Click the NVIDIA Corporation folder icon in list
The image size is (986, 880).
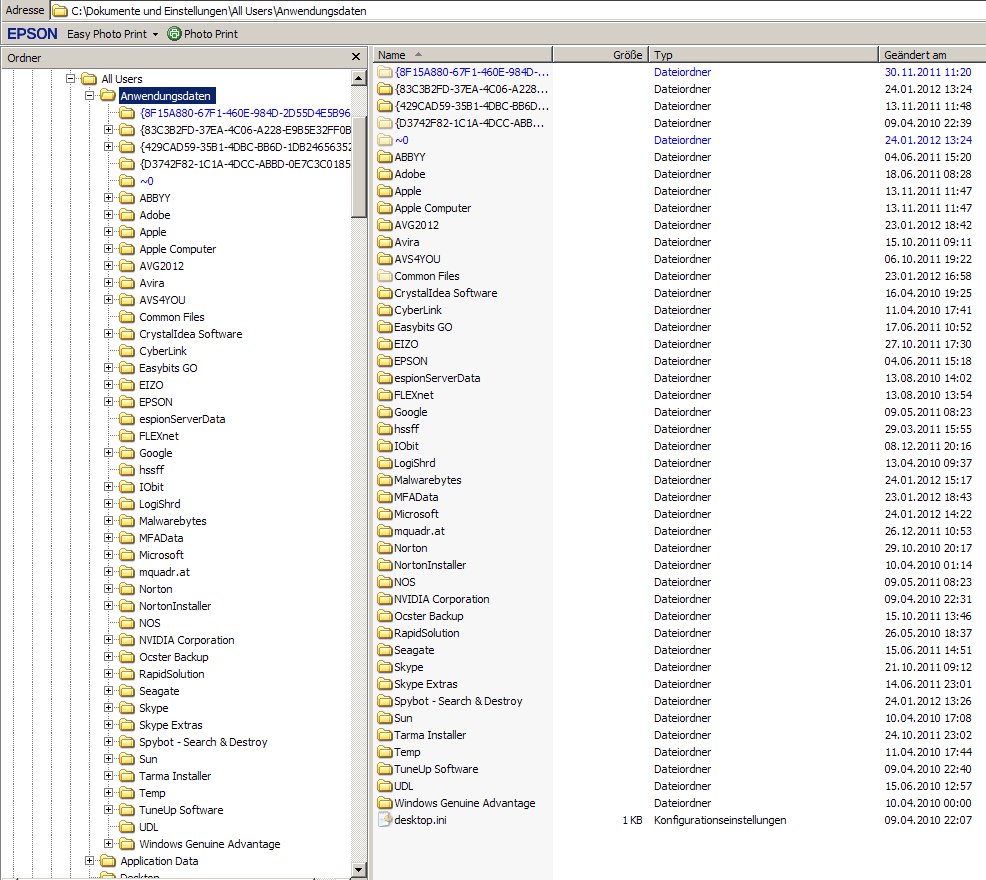coord(386,599)
